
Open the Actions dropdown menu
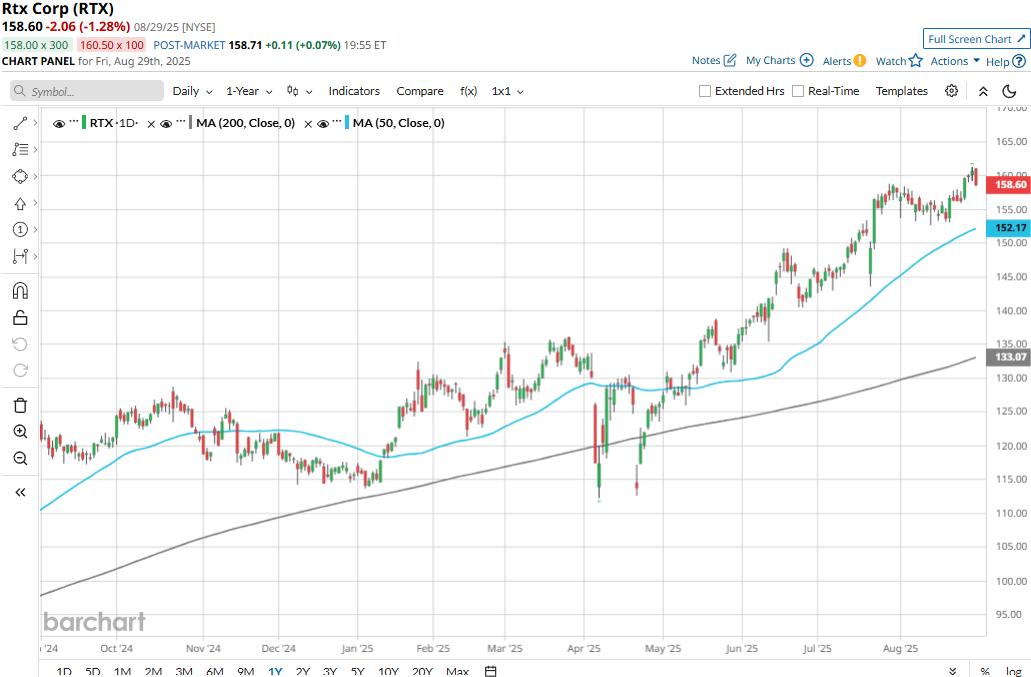pos(955,61)
